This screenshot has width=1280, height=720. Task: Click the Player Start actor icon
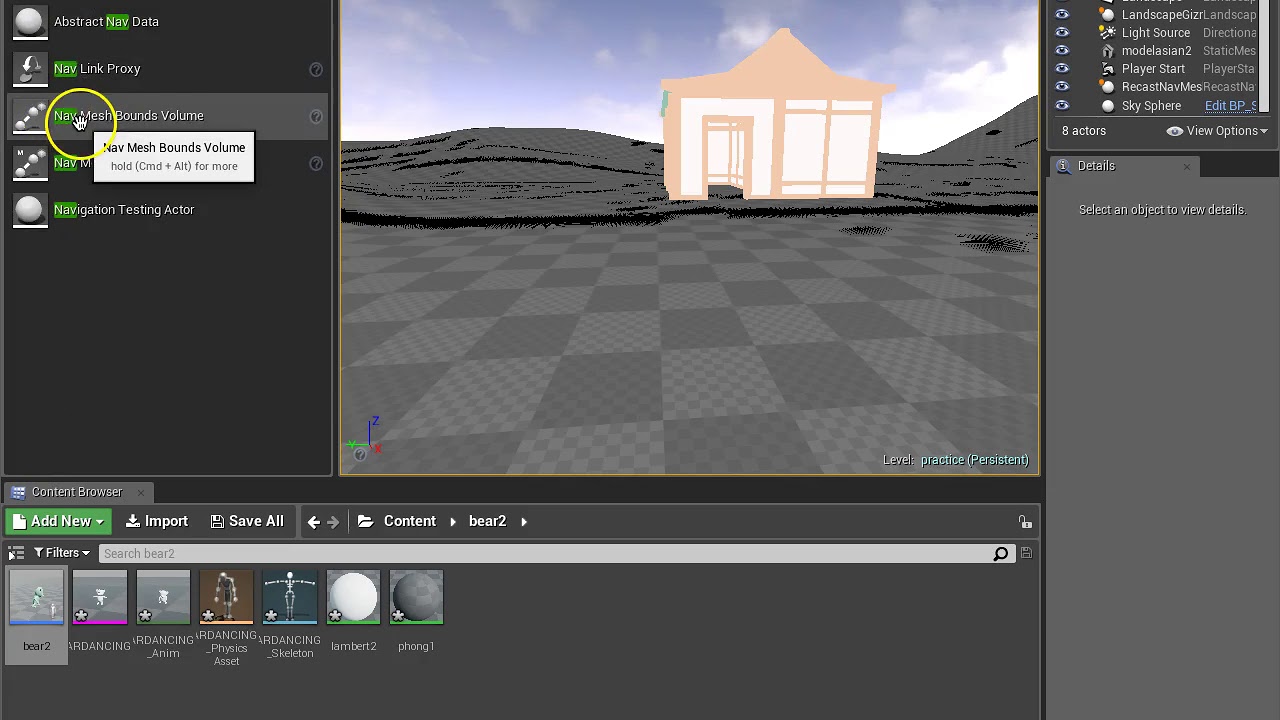point(1107,68)
